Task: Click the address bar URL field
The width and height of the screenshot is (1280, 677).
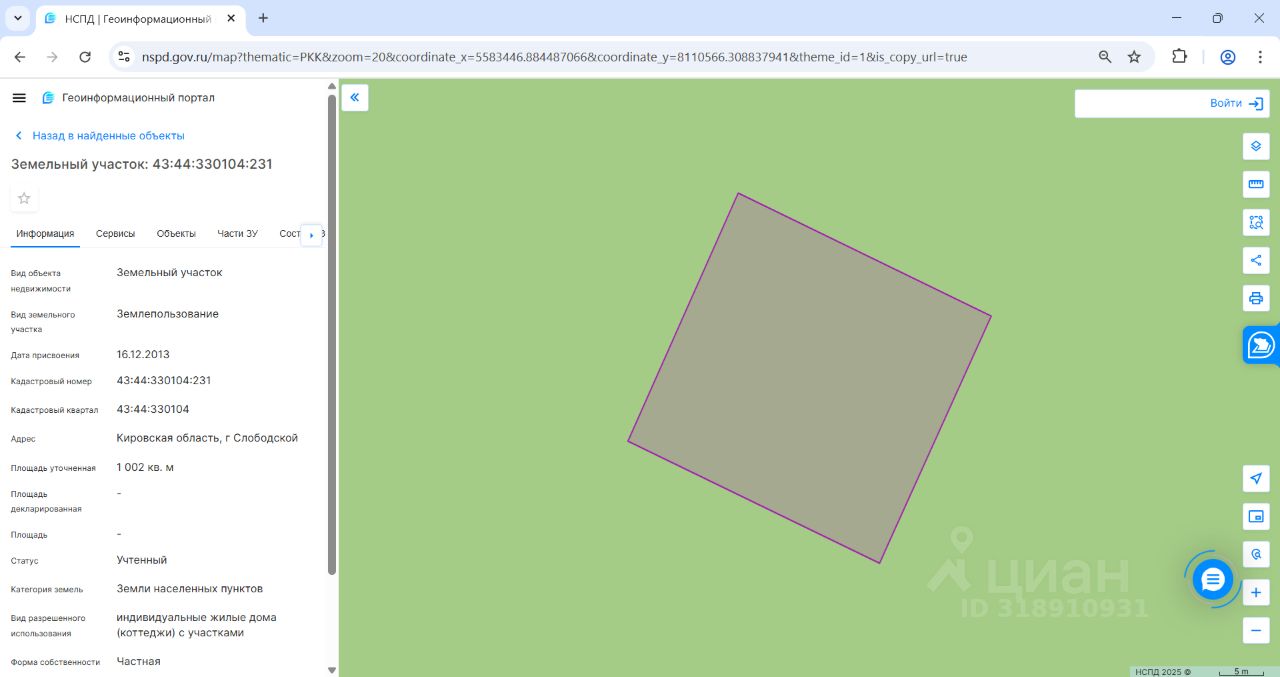Action: click(x=554, y=57)
